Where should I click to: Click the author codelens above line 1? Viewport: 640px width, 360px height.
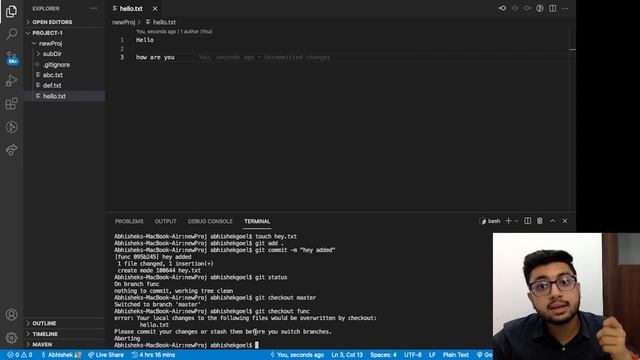pos(174,31)
